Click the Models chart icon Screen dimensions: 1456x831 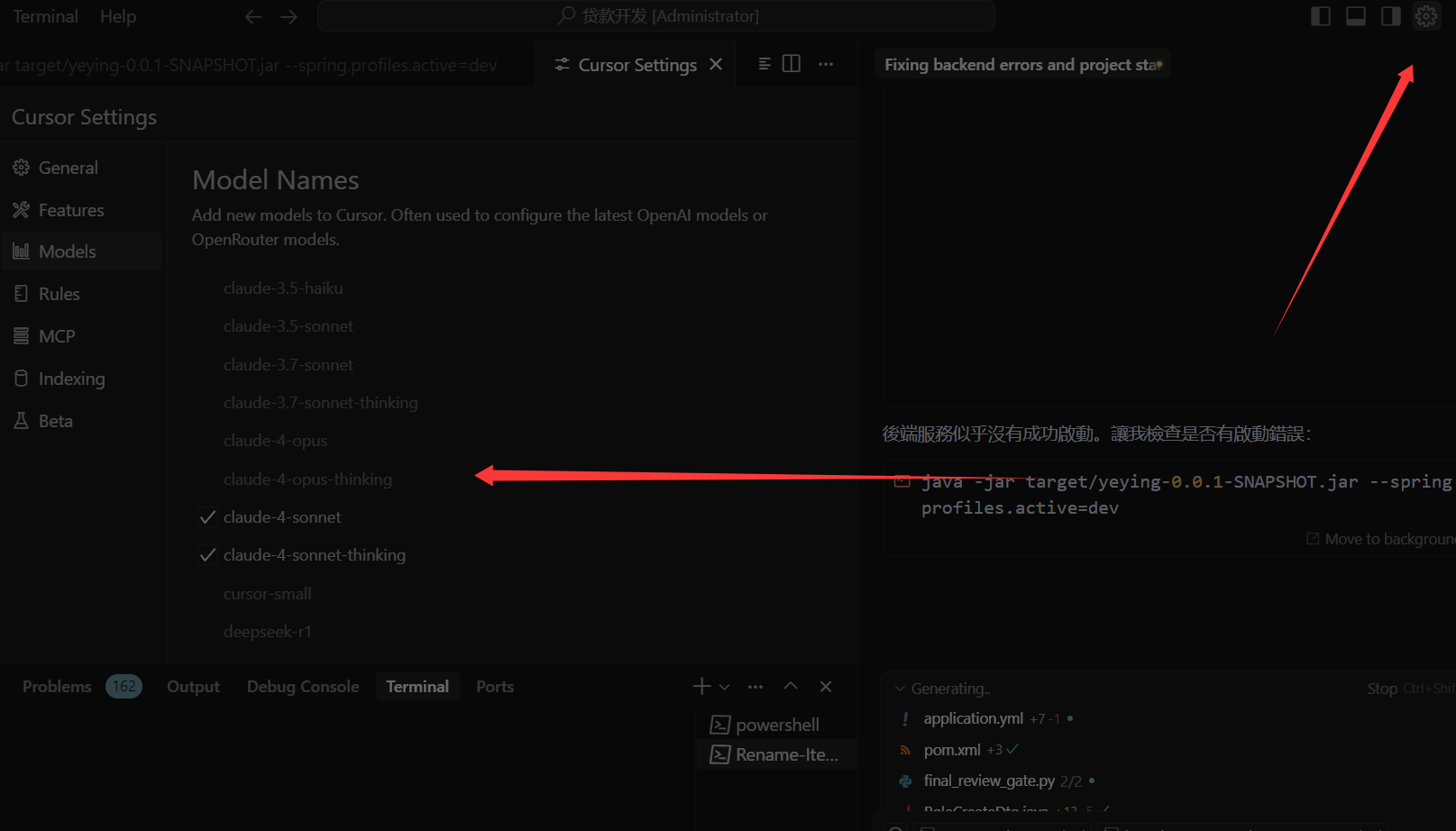click(x=21, y=251)
